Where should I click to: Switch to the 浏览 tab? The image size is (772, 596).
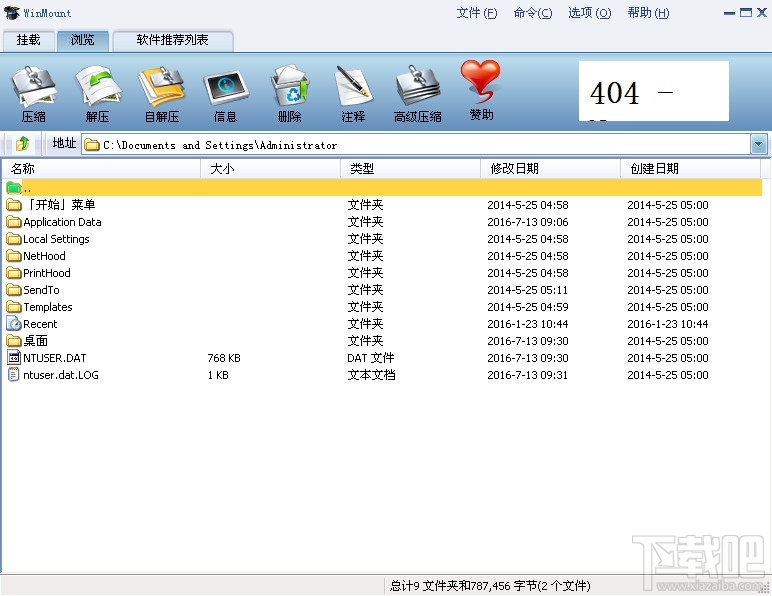tap(83, 40)
